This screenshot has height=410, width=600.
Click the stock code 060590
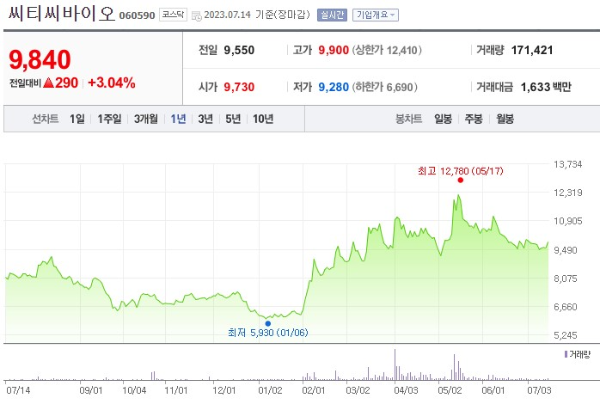[137, 16]
